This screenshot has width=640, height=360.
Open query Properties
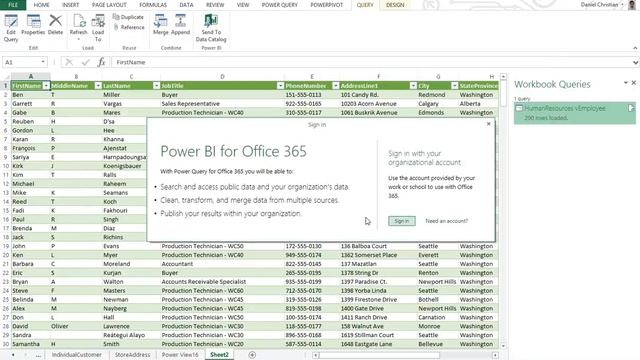pyautogui.click(x=33, y=25)
